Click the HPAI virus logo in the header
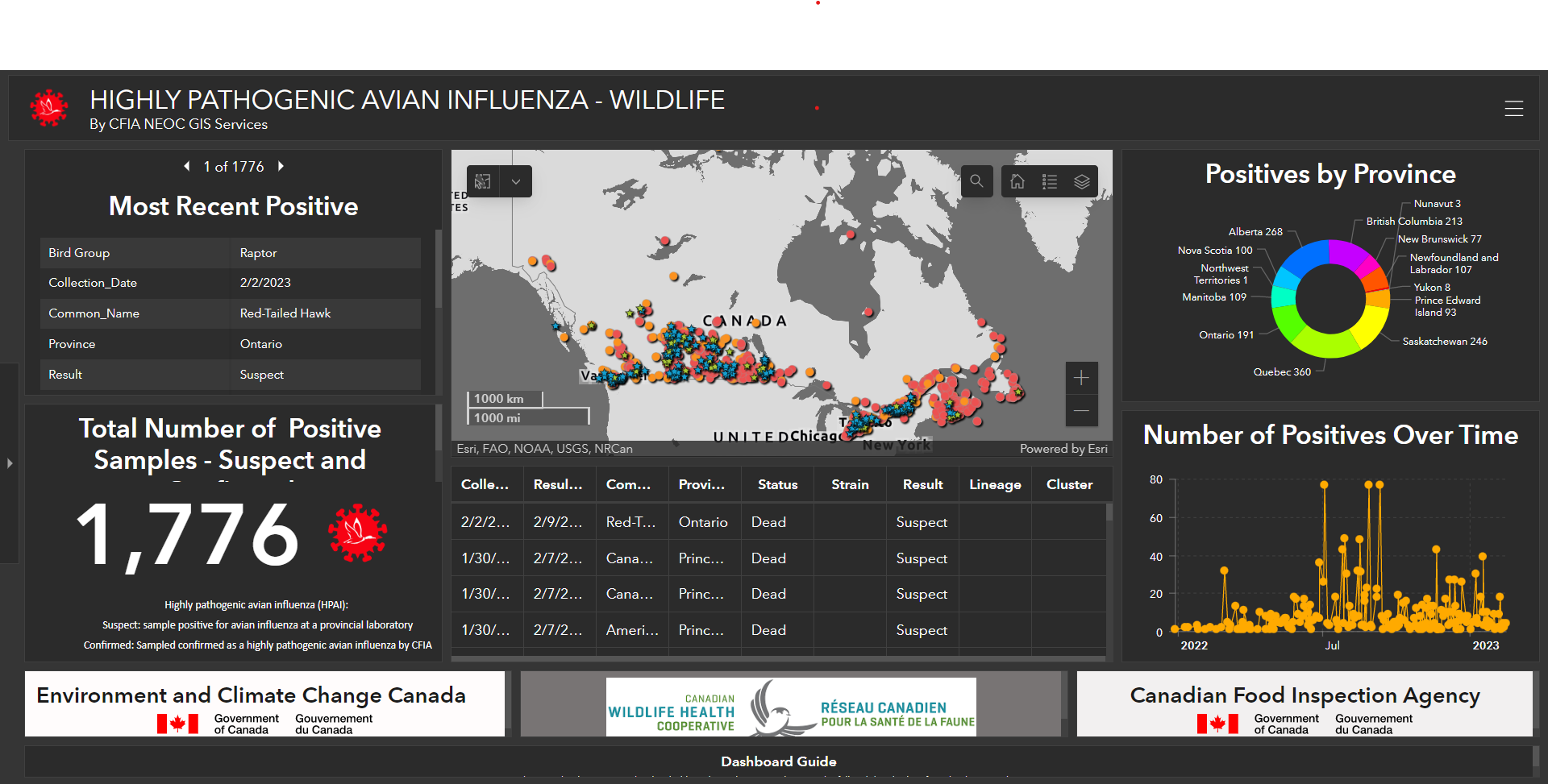1548x784 pixels. [x=48, y=107]
